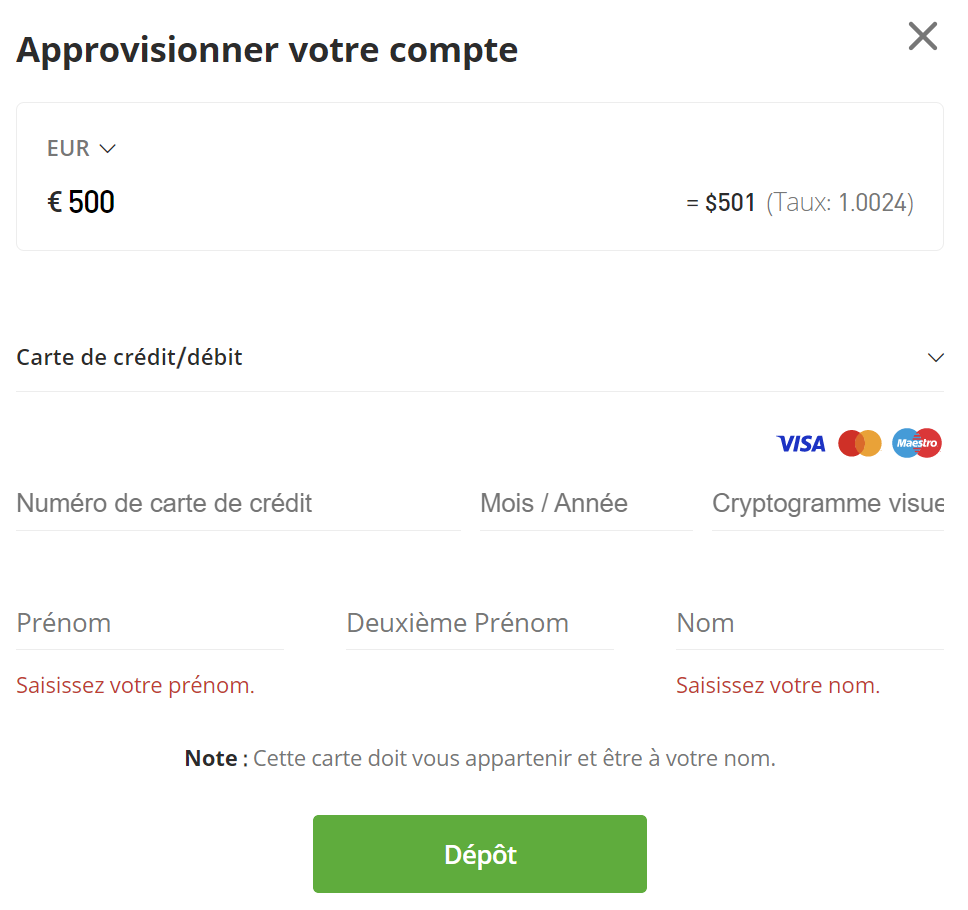
Task: Expand the currency selection chevron
Action: click(x=109, y=148)
